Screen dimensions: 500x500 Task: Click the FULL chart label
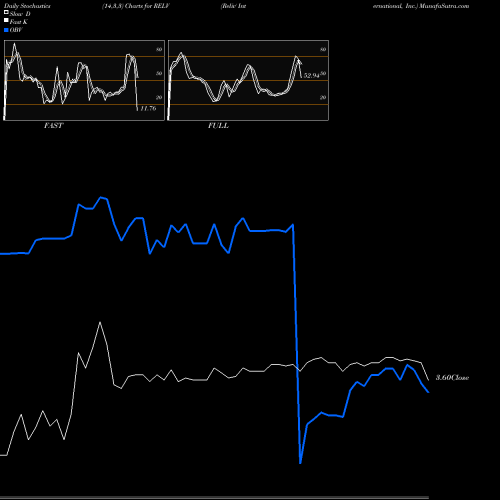coord(218,126)
